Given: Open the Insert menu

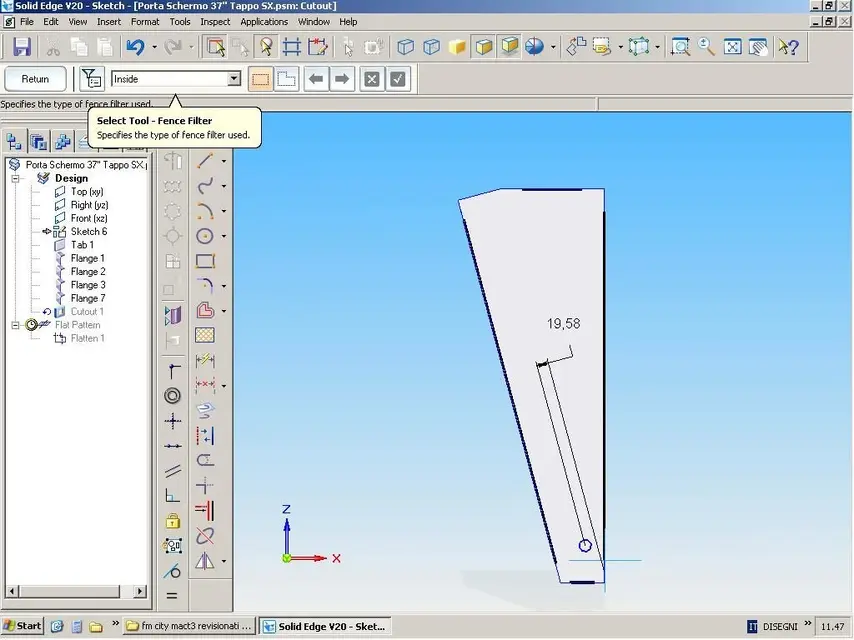Looking at the screenshot, I should [109, 22].
